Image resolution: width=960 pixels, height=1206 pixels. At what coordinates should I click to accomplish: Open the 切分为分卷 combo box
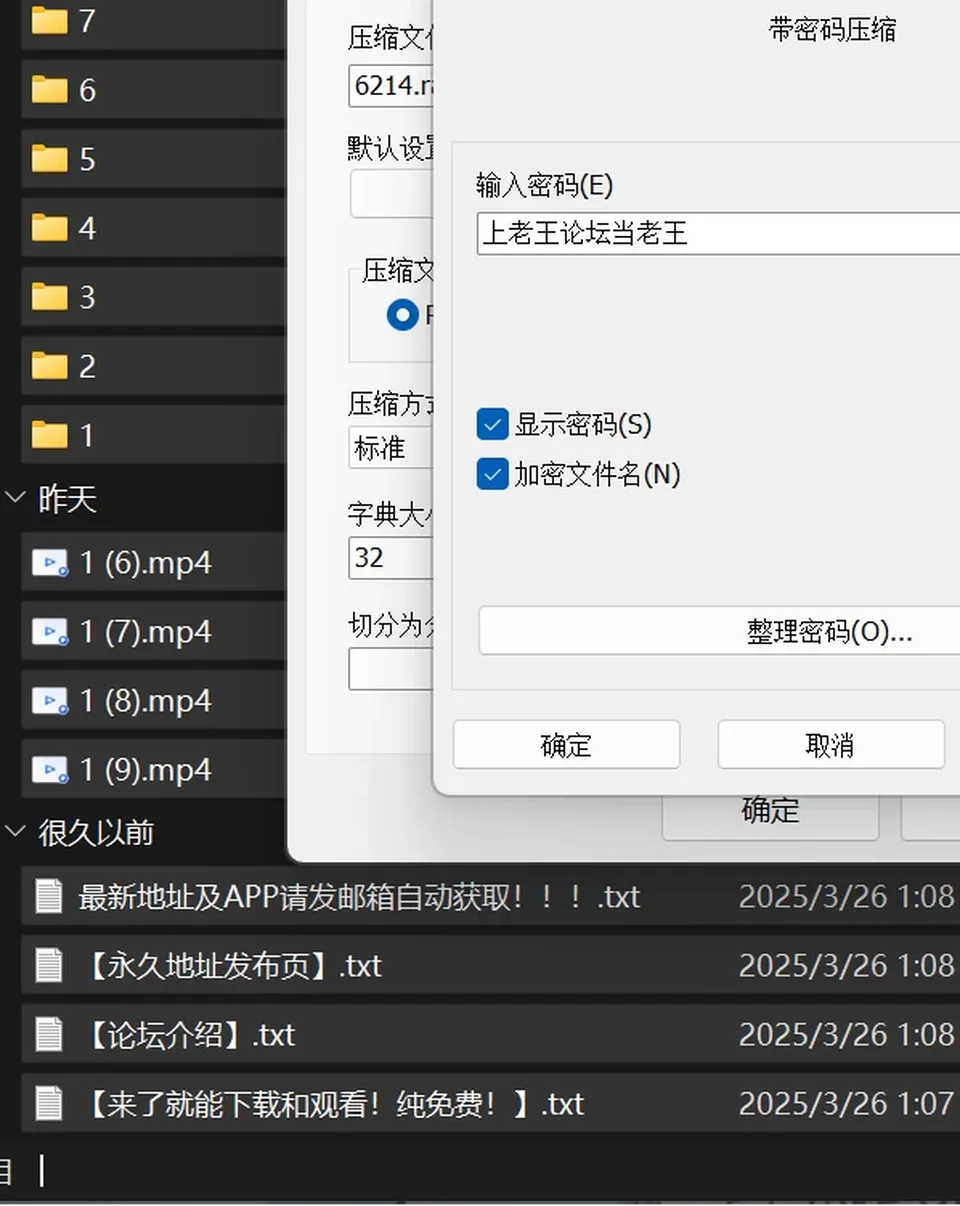click(x=391, y=669)
